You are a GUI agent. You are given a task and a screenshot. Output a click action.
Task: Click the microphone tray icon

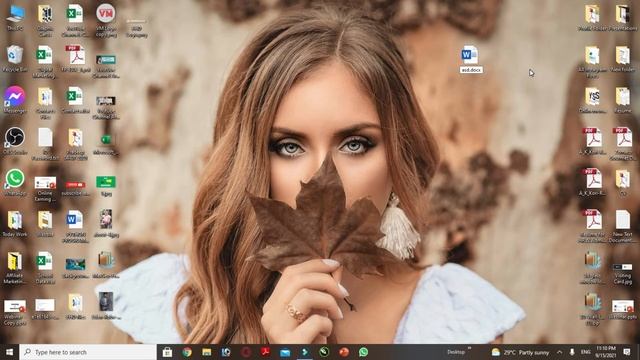[572, 352]
